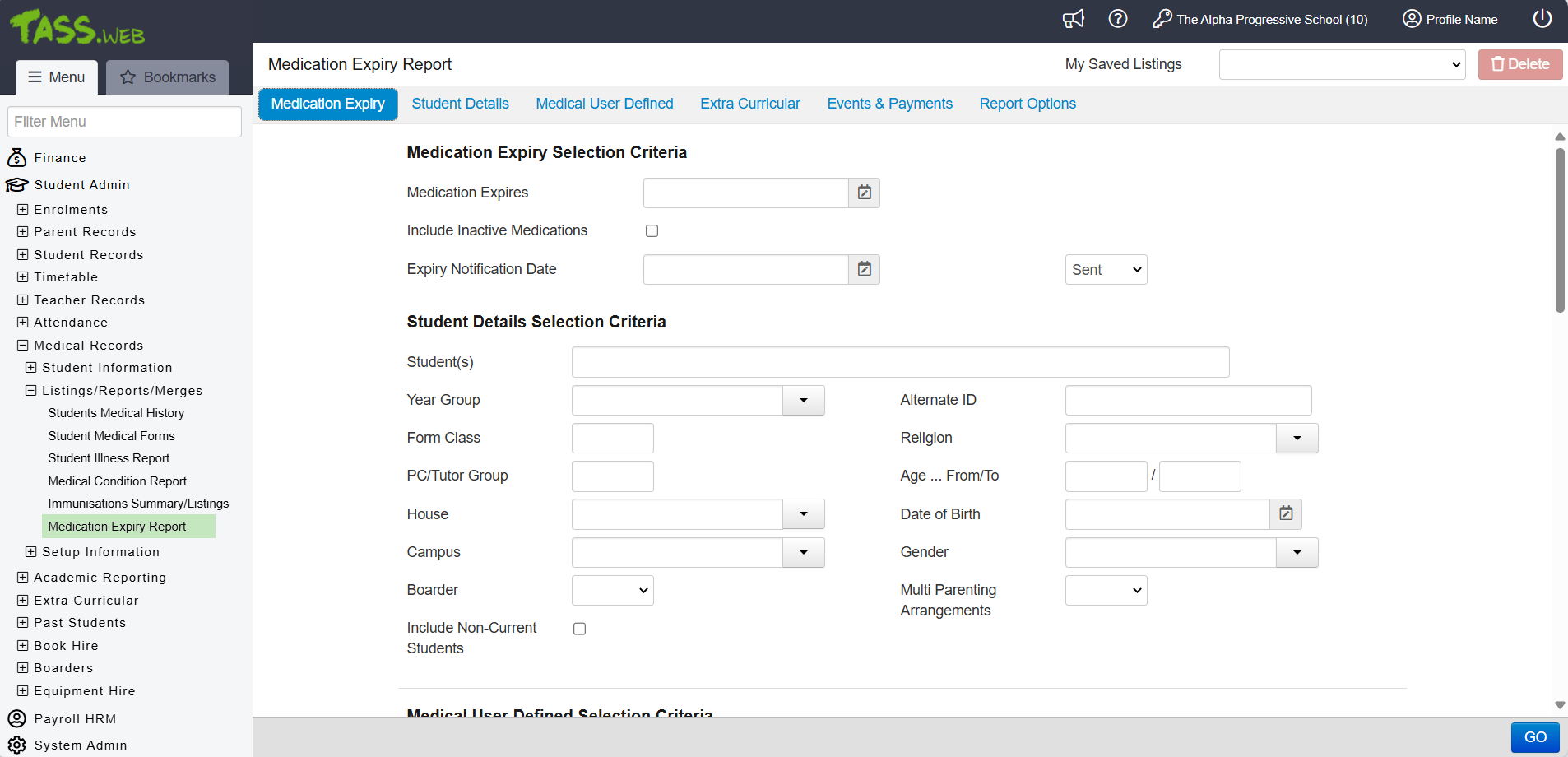The image size is (1568, 757).
Task: Click the vertical scrollbar thumb
Action: coord(1559,230)
